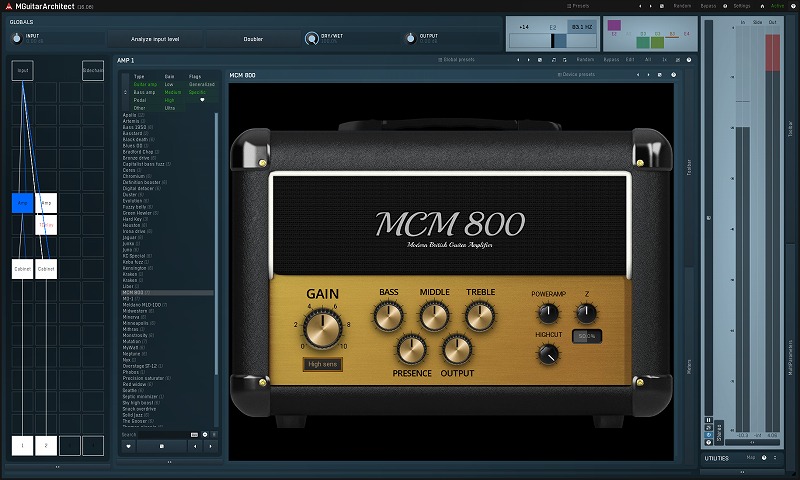Viewport: 800px width, 480px height.
Task: Click Analyze input level button
Action: (155, 39)
